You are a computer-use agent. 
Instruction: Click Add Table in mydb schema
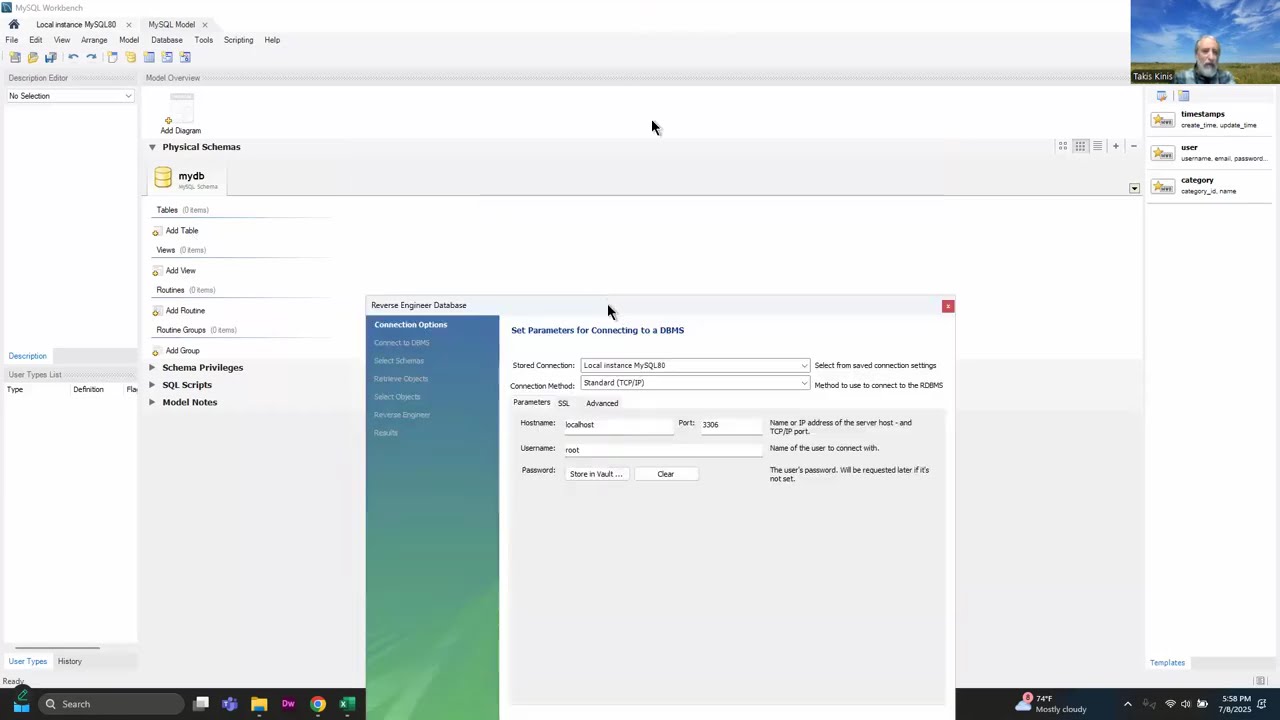[182, 231]
